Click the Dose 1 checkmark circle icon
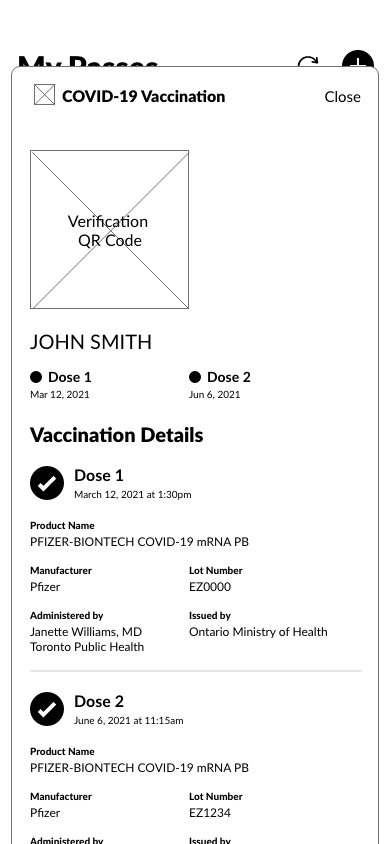This screenshot has width=390, height=844. (x=47, y=483)
